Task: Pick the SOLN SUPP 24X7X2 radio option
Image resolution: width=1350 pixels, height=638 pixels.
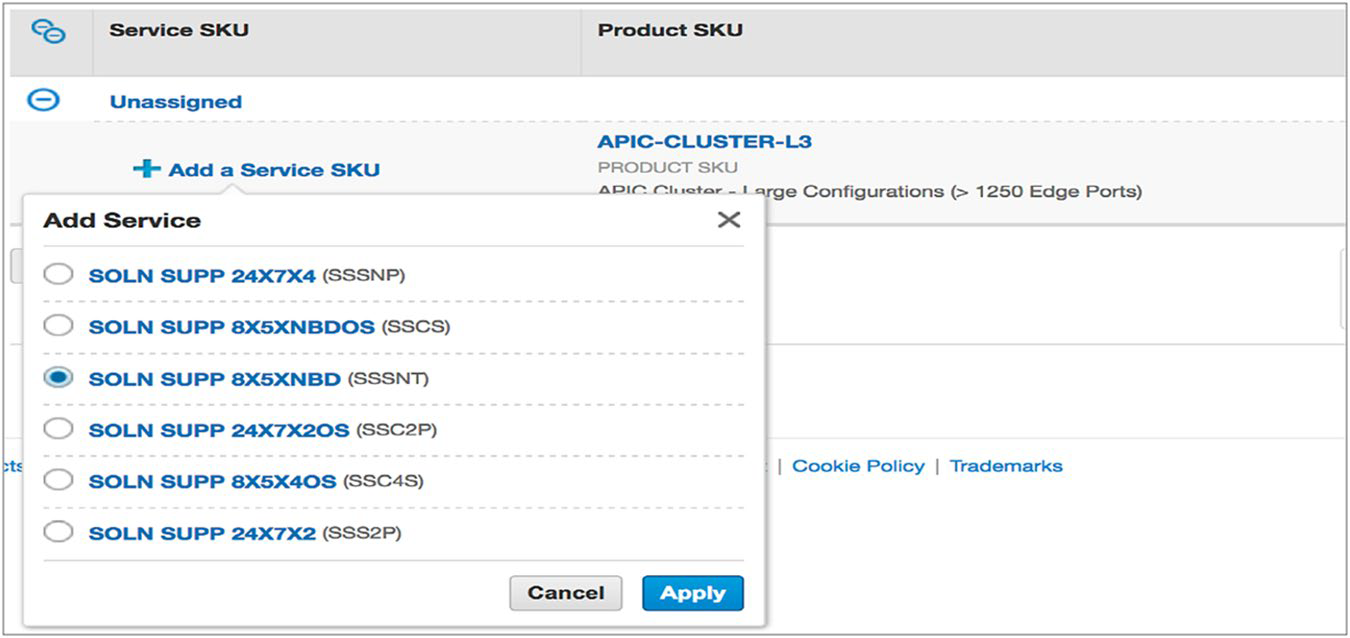Action: point(59,532)
